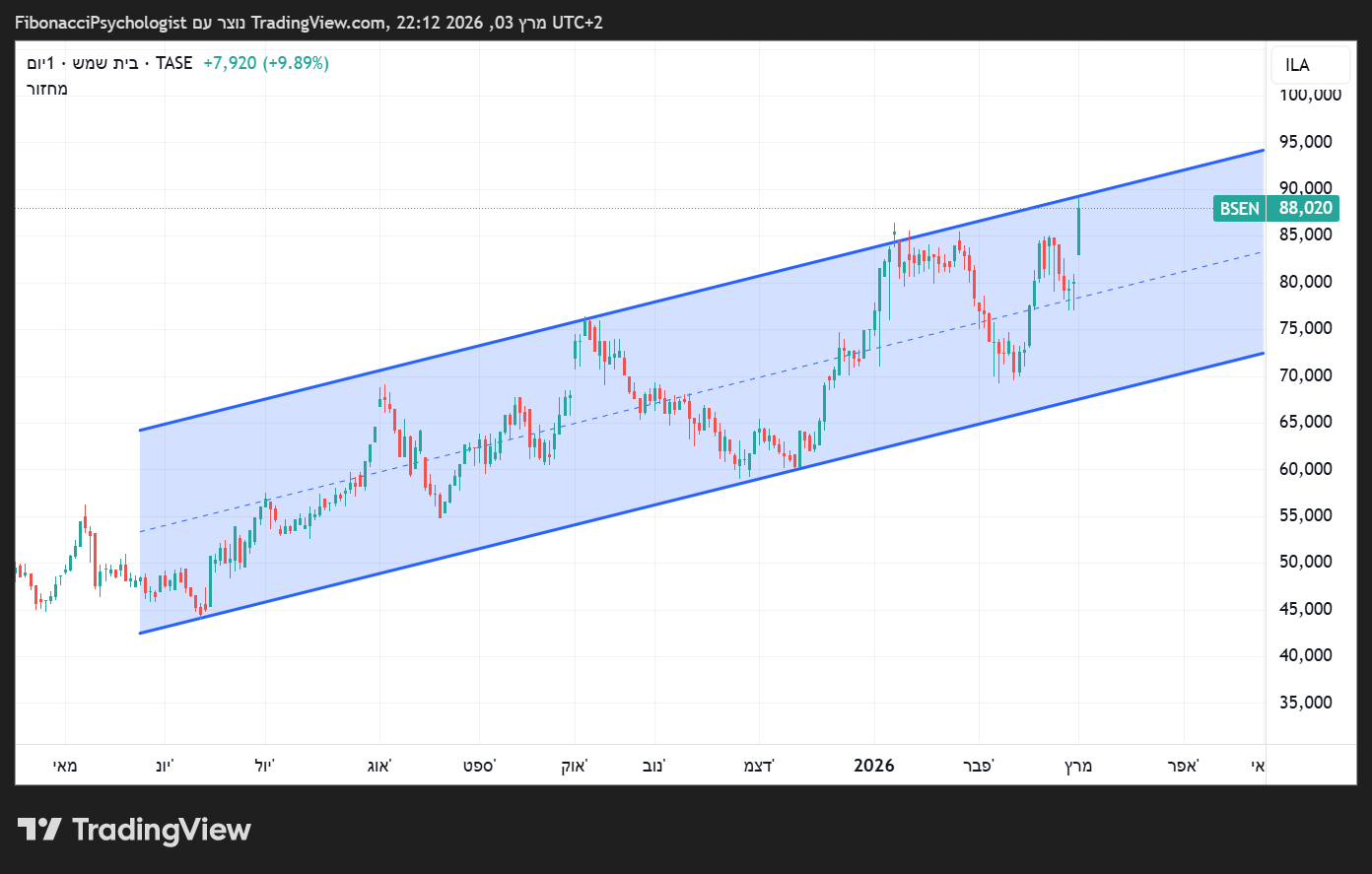1372x874 pixels.
Task: Click the 70,000 price scale label
Action: click(1305, 375)
